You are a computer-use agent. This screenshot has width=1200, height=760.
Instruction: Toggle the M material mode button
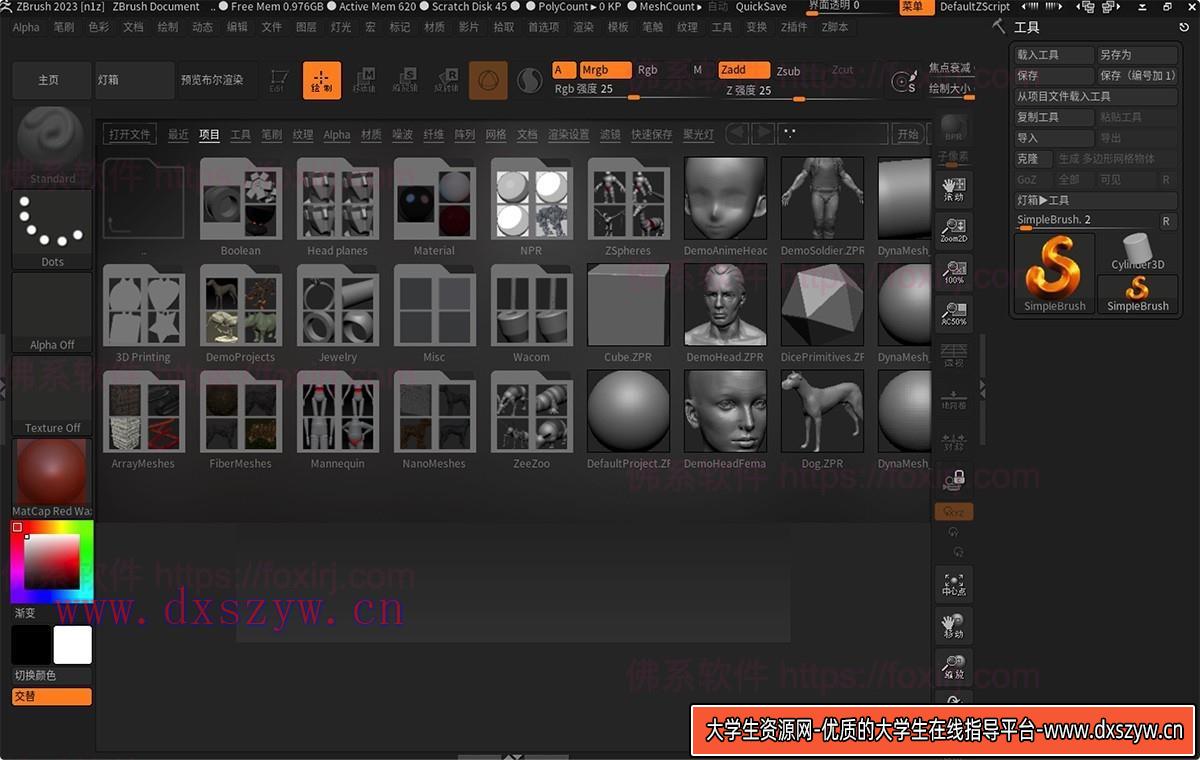click(x=698, y=70)
